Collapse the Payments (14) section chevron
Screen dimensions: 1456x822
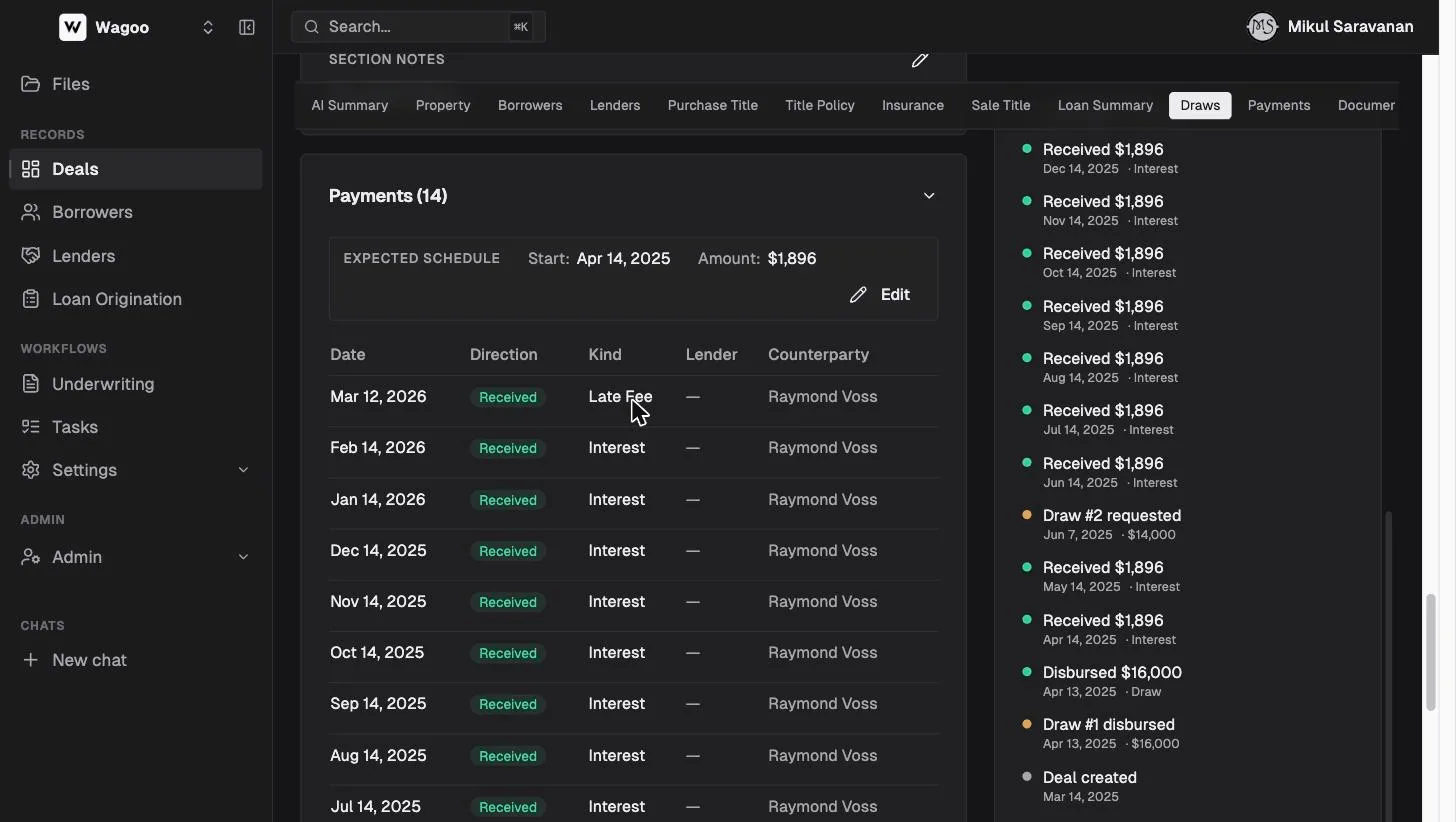[929, 196]
